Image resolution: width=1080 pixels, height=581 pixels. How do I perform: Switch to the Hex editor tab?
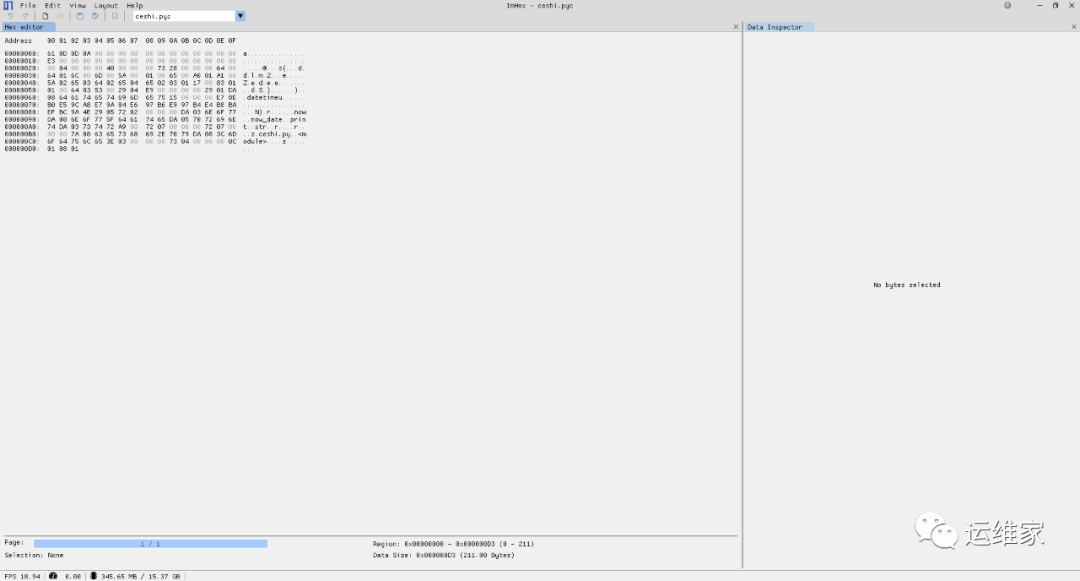tap(28, 27)
